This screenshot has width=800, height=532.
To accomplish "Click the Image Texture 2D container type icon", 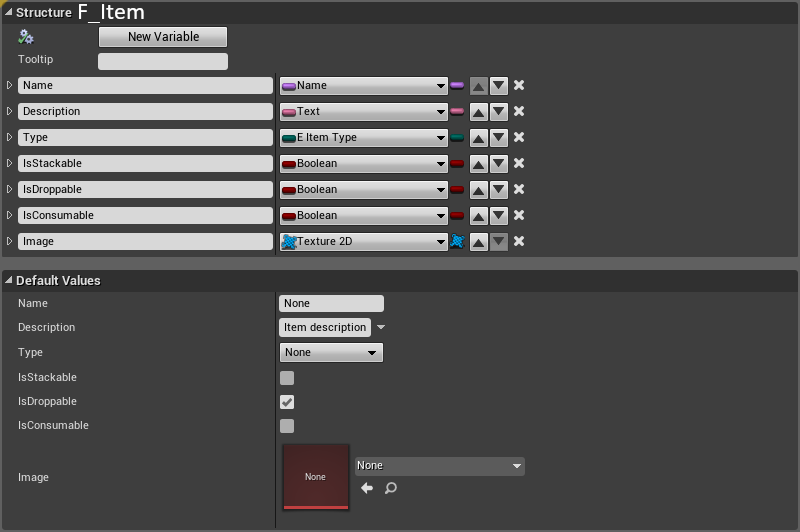I will (458, 242).
